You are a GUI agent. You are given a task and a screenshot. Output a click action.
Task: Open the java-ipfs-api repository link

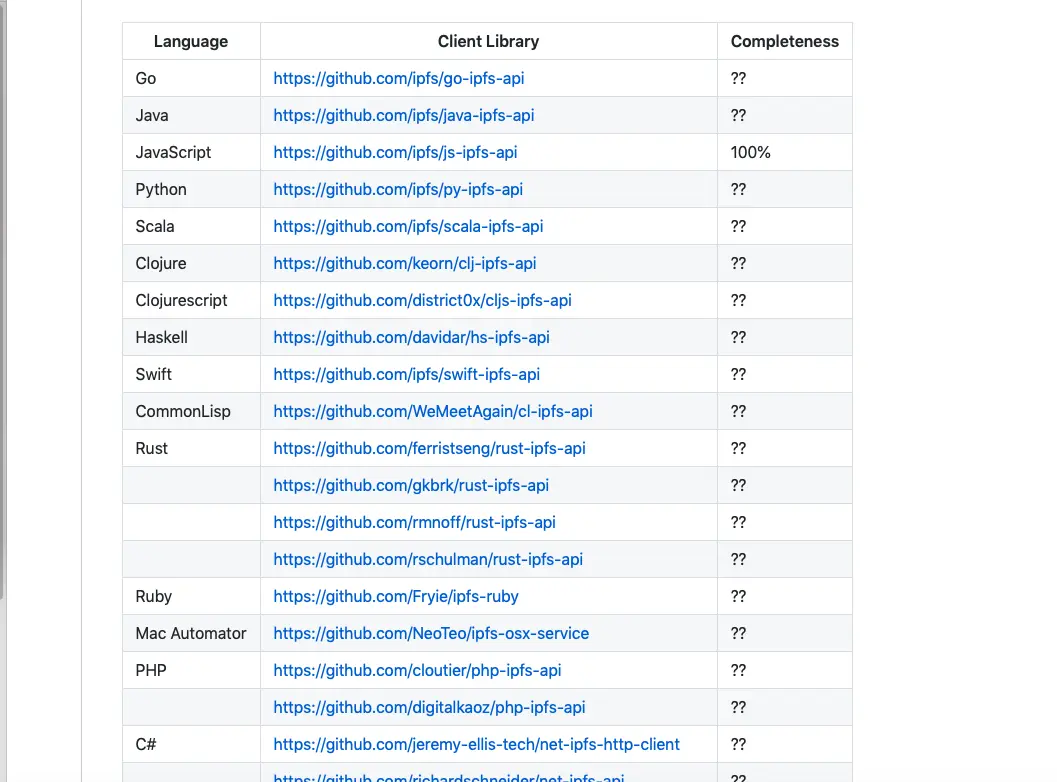click(x=403, y=115)
